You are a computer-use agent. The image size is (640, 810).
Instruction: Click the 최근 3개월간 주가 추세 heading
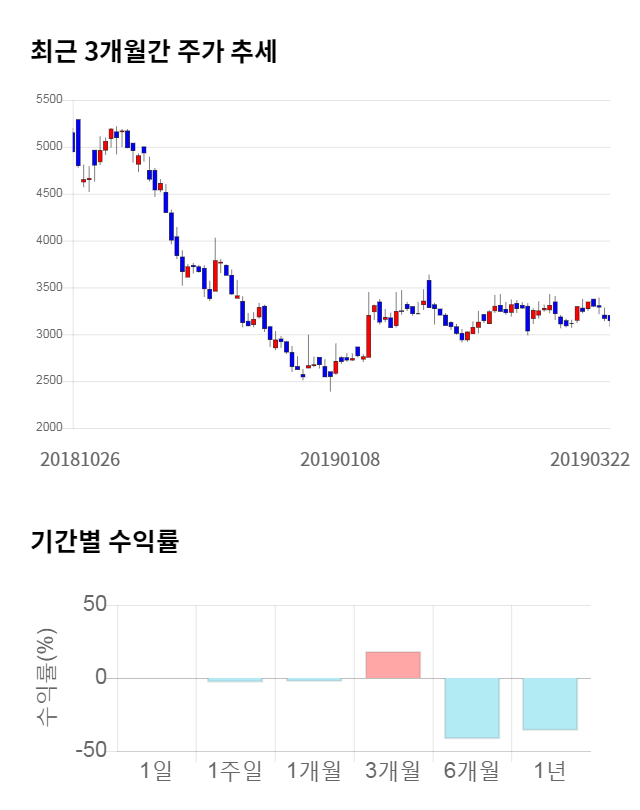[x=153, y=52]
